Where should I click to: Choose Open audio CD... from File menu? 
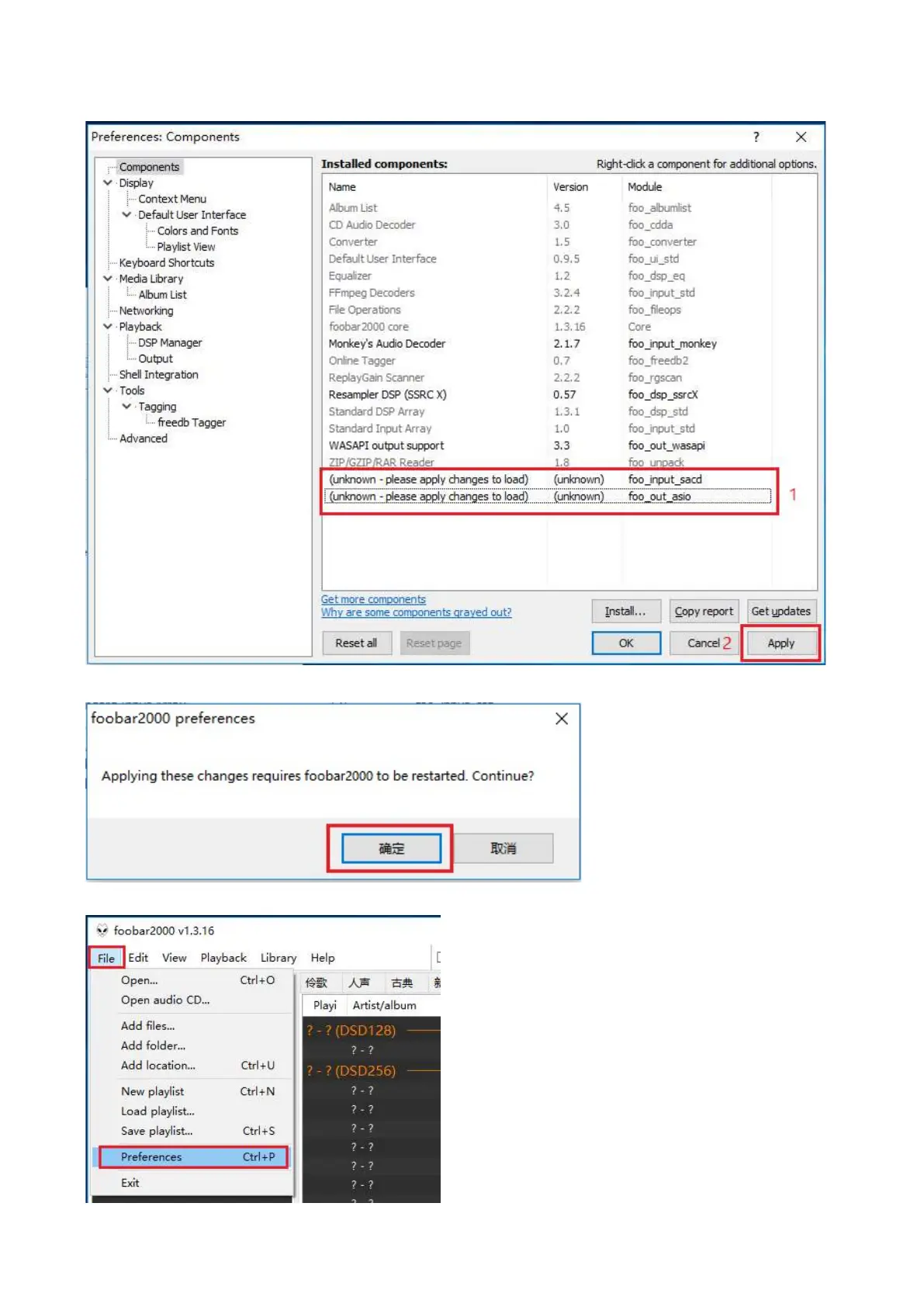point(192,1000)
